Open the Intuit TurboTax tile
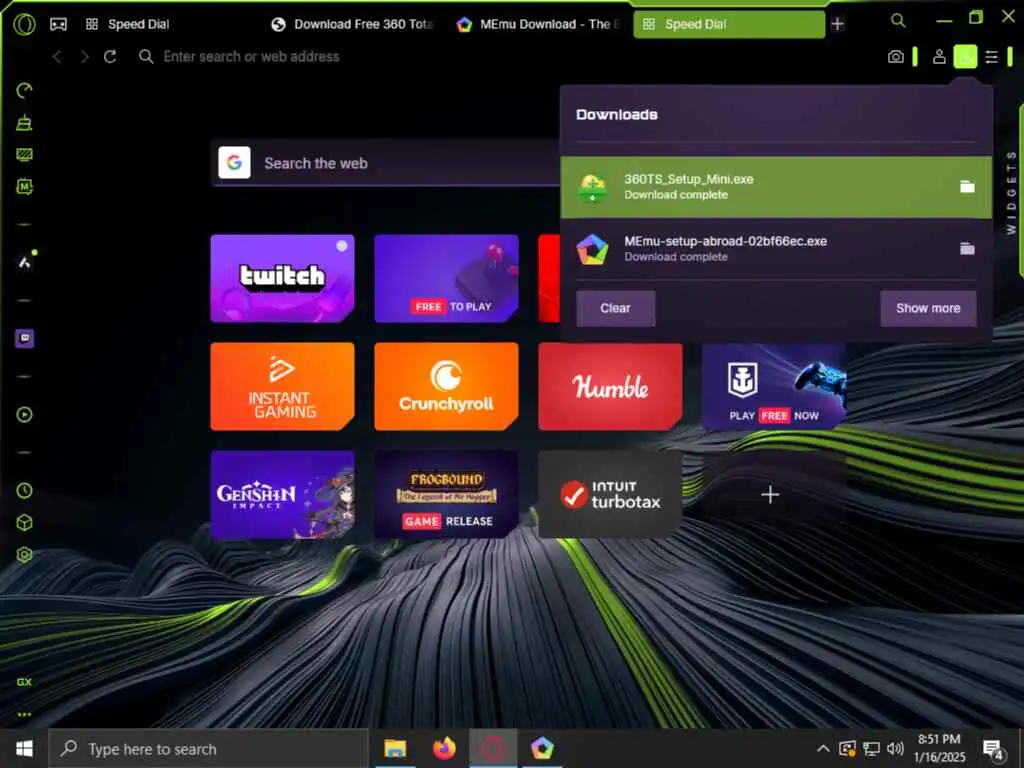 [610, 494]
